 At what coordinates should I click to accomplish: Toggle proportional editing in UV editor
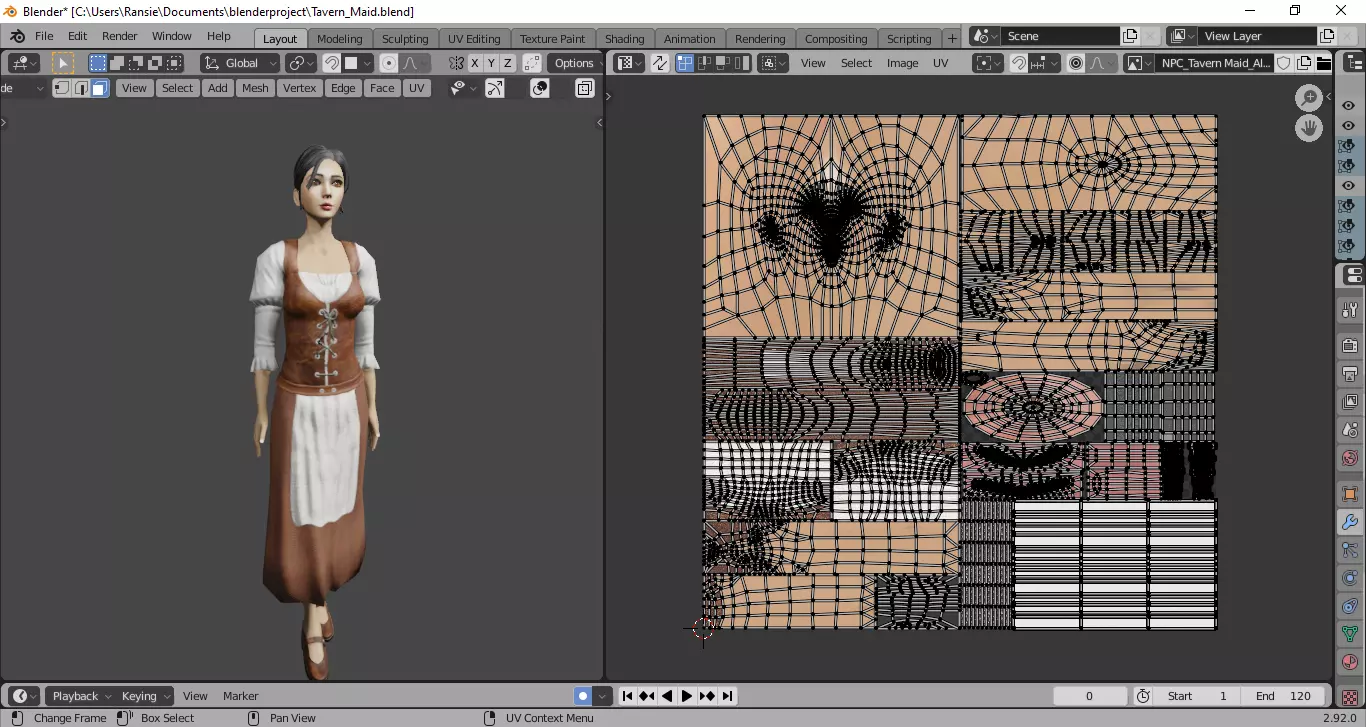(x=1076, y=63)
